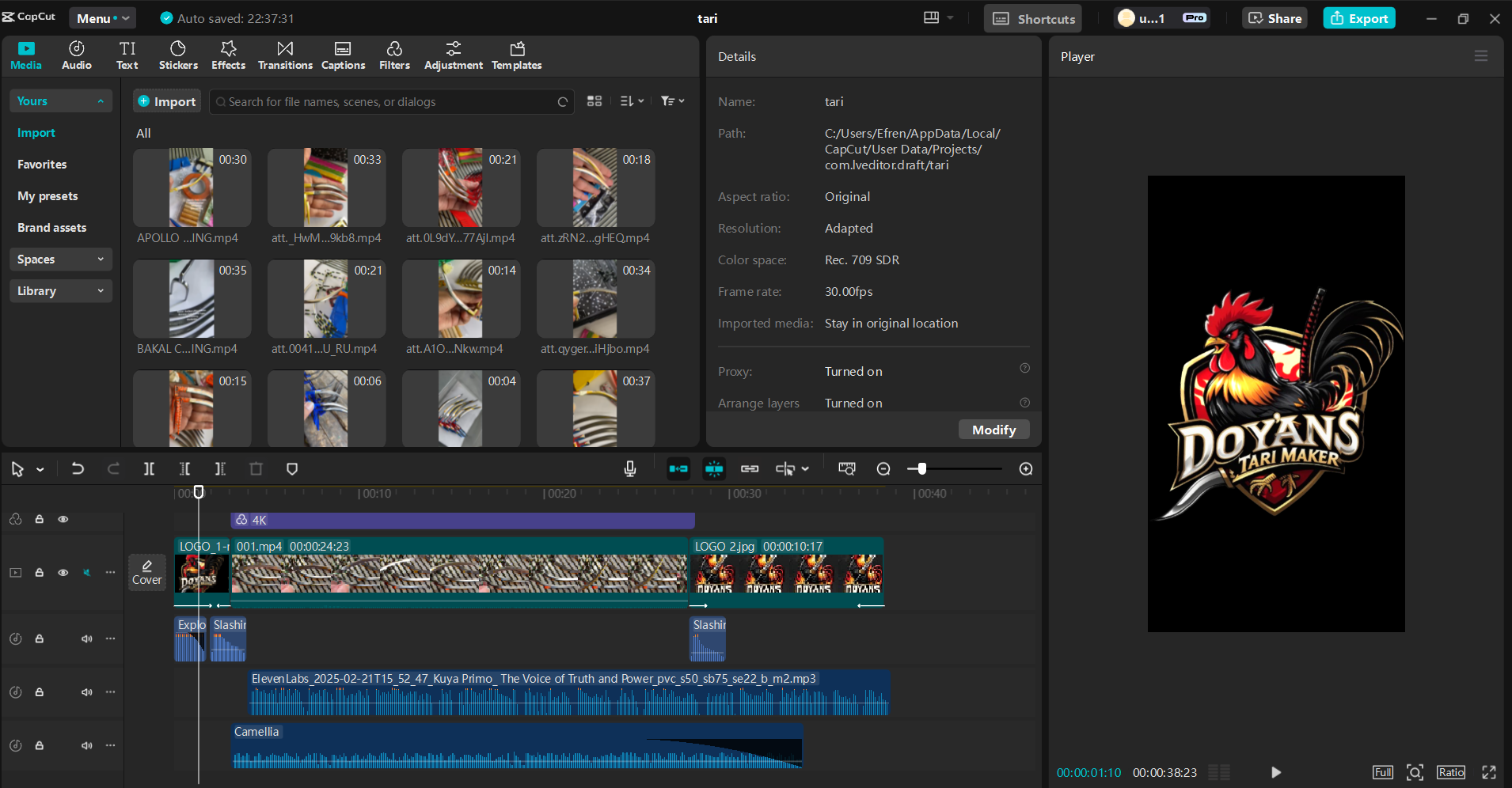Hide the main video track with eye icon
1512x788 pixels.
[x=63, y=573]
